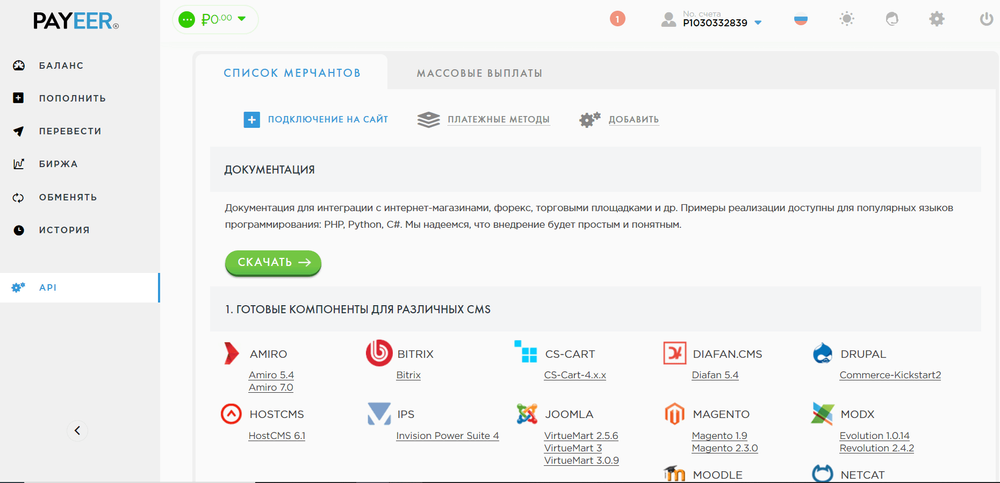Click the HostCMS red circle logo
The image size is (1000, 483).
click(x=231, y=414)
